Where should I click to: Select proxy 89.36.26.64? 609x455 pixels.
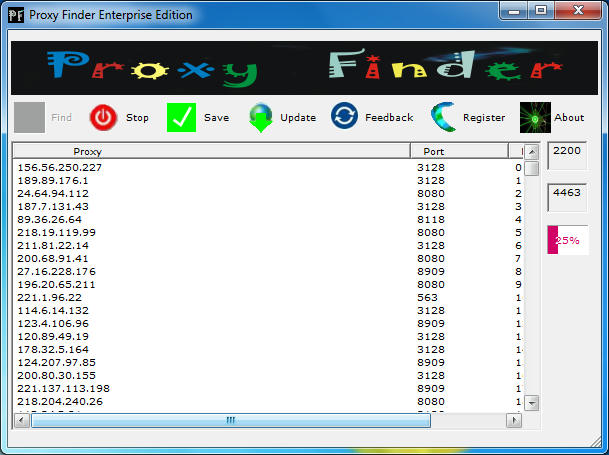(x=49, y=220)
